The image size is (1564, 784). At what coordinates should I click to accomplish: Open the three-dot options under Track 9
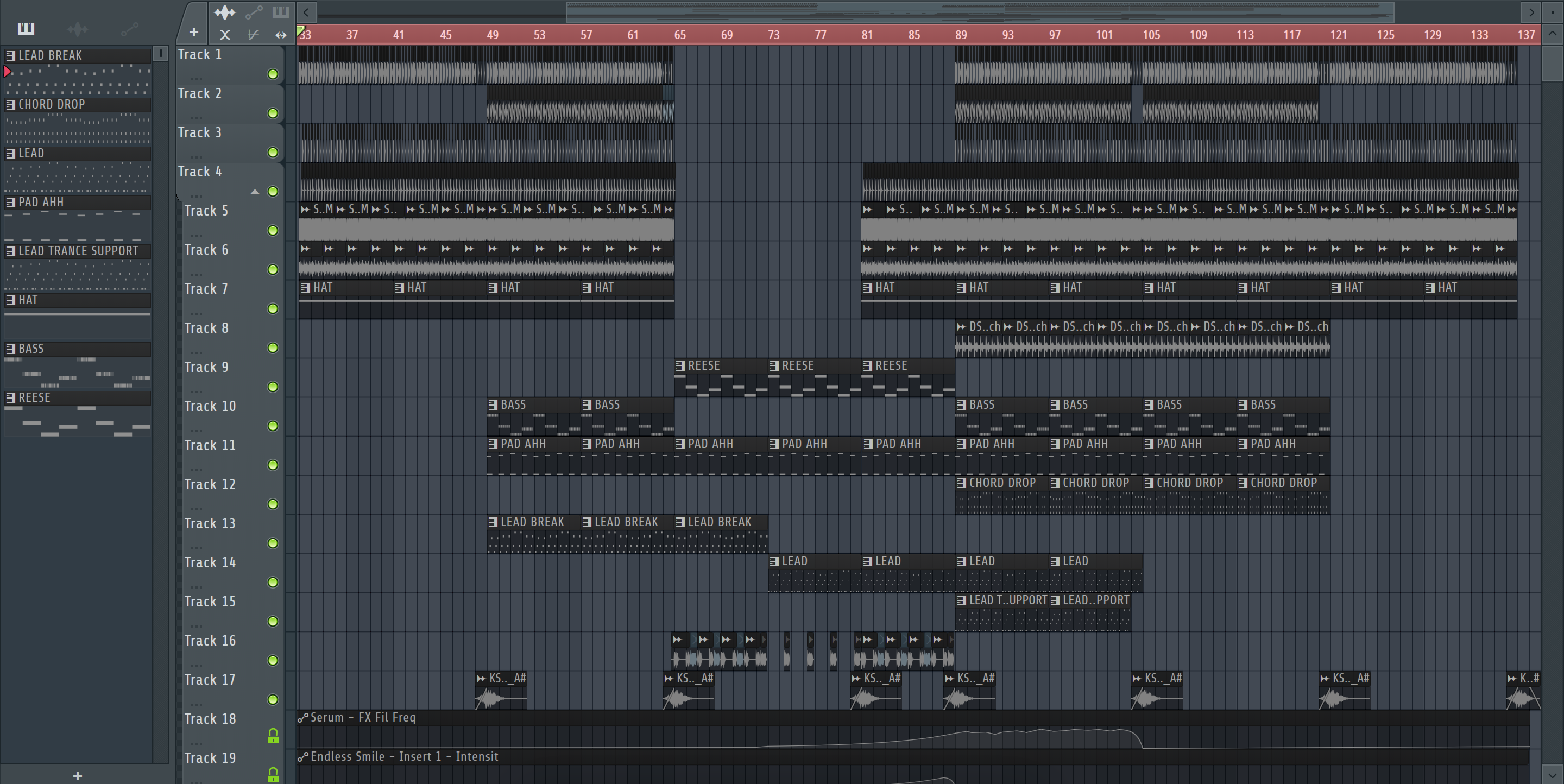(x=196, y=391)
